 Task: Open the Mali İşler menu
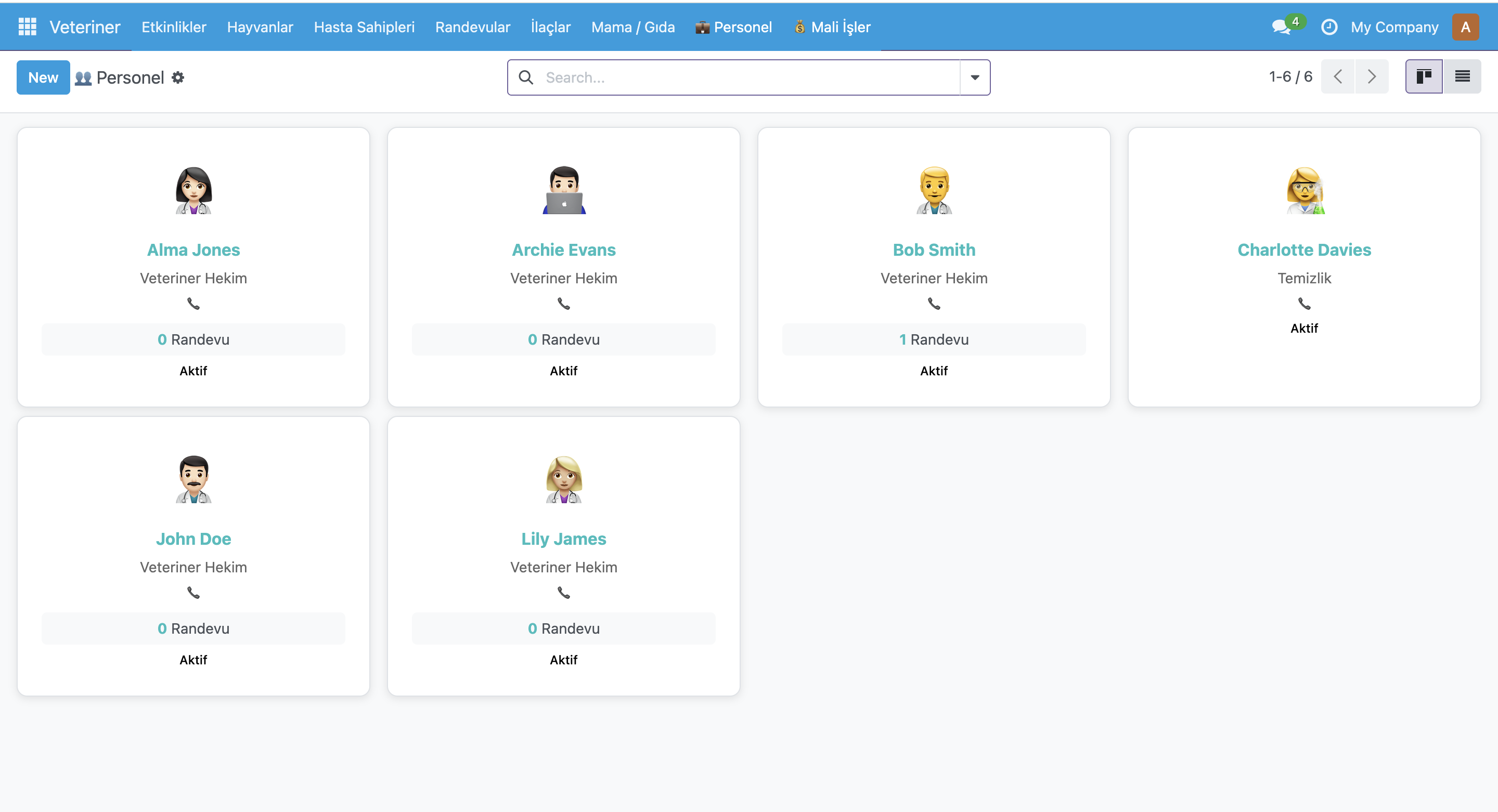coord(832,27)
